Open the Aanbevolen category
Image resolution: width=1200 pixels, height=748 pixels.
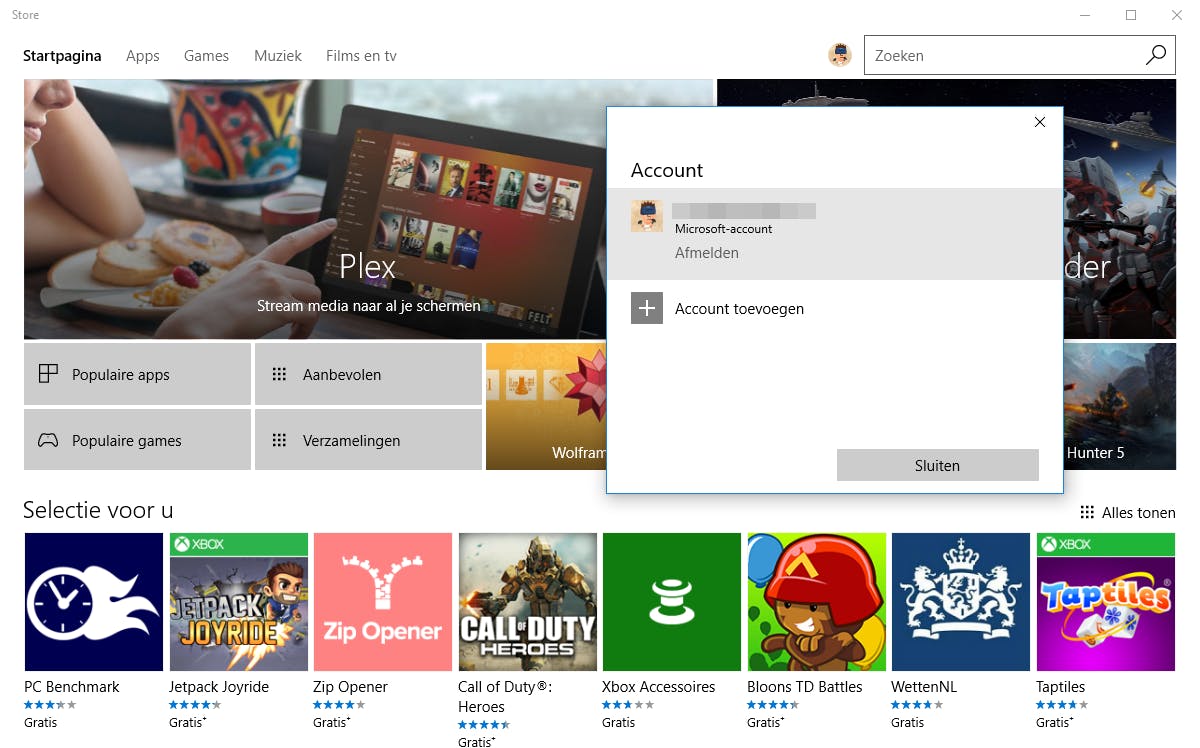tap(368, 374)
